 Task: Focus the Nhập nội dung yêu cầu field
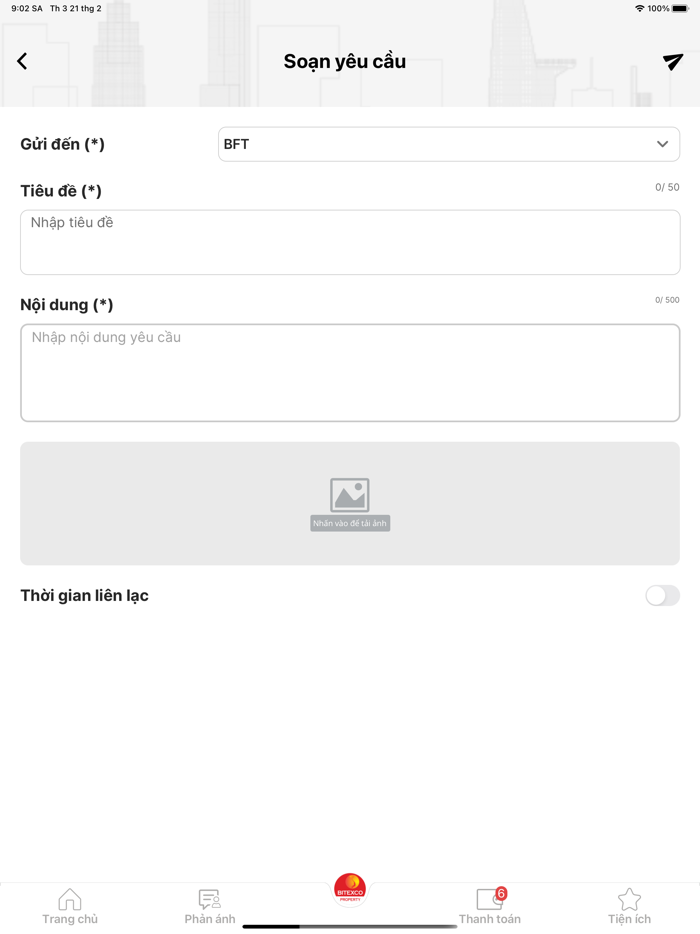(x=350, y=372)
